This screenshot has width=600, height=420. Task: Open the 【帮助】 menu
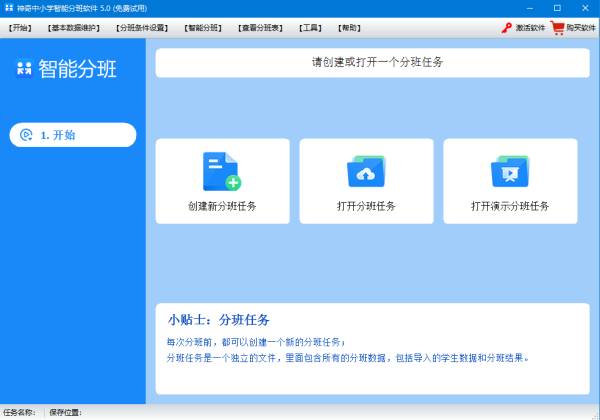click(x=349, y=28)
